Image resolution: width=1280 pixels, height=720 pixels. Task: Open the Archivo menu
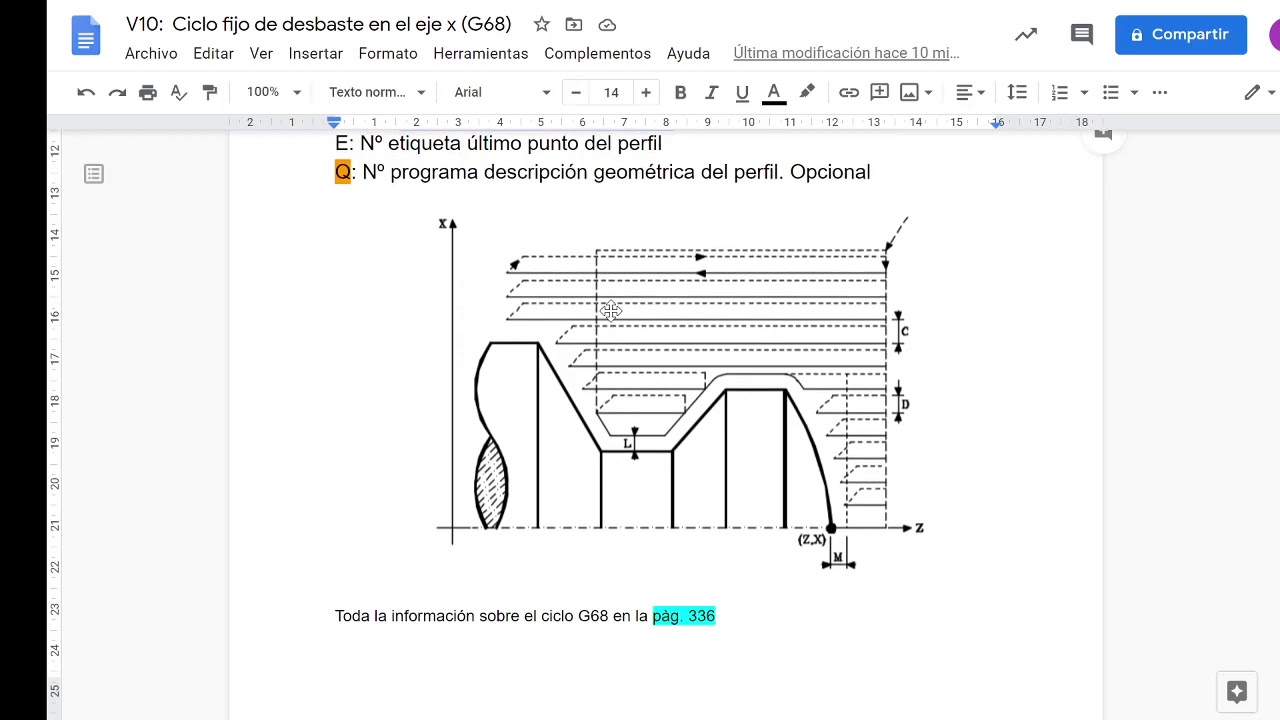click(x=151, y=54)
